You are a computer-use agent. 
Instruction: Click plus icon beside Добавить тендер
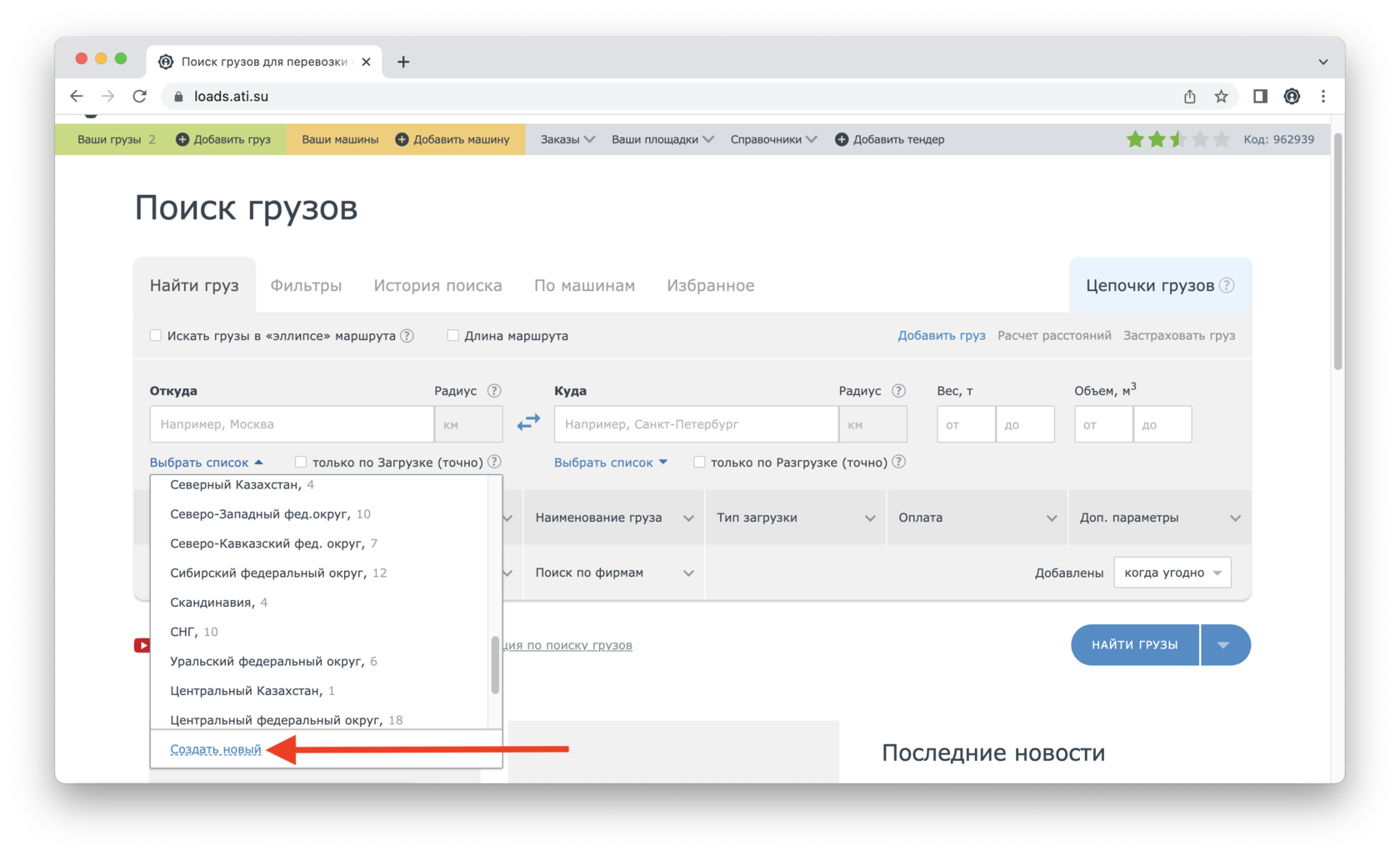[x=842, y=139]
